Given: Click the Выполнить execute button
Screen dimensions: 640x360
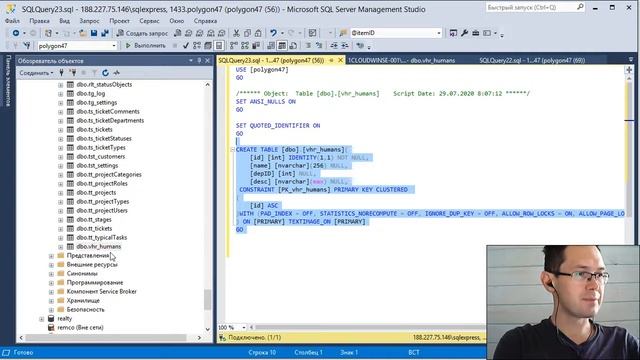Looking at the screenshot, I should click(146, 46).
